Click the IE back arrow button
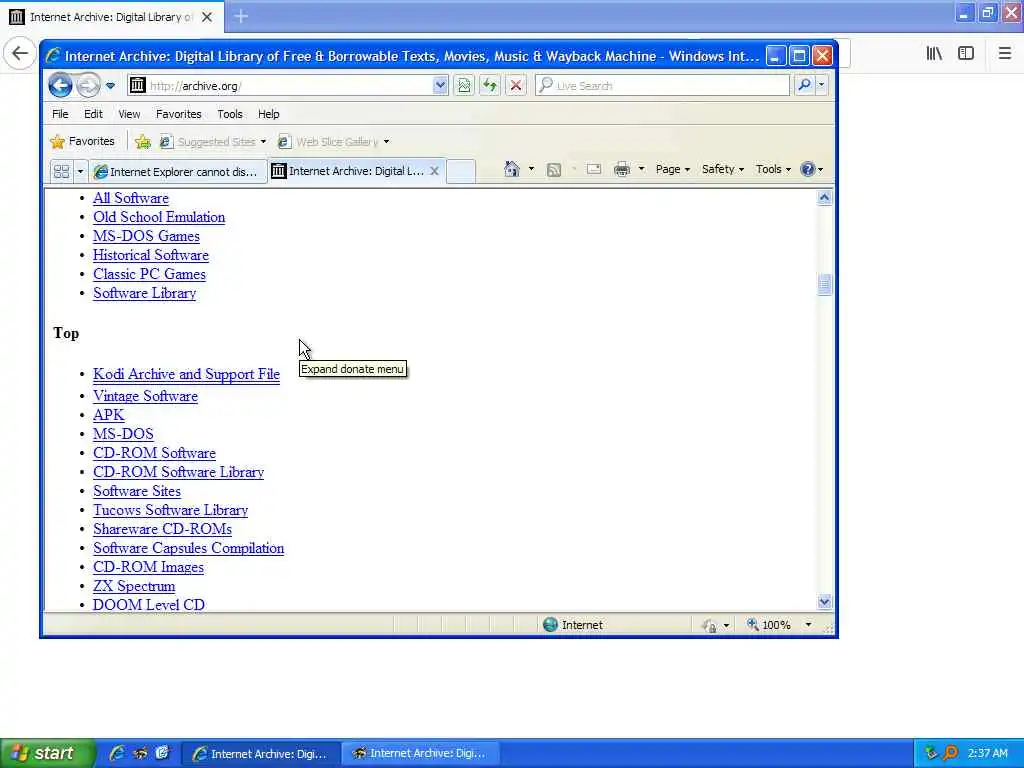 60,86
